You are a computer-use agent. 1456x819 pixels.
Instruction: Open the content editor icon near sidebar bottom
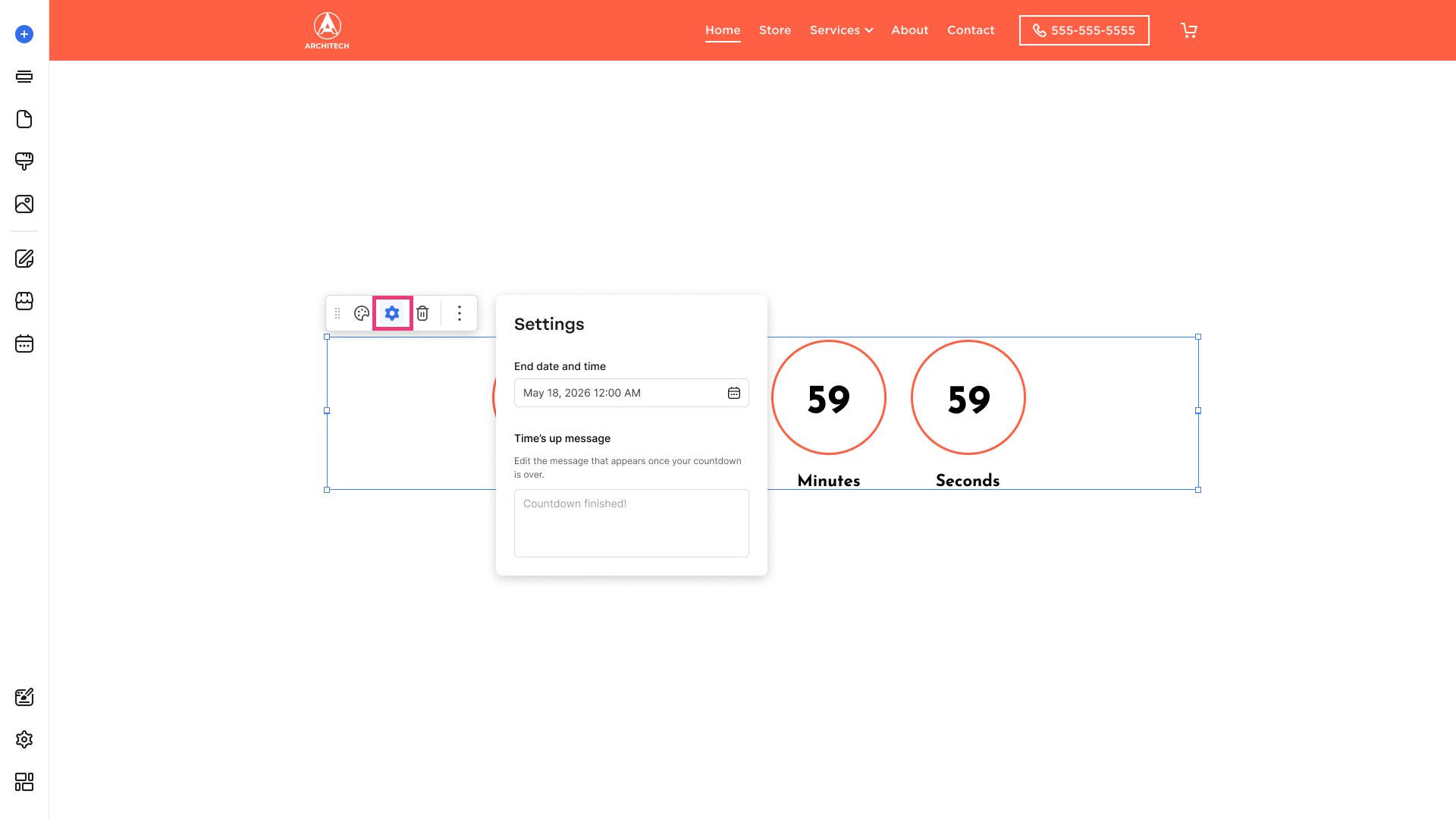[x=24, y=697]
